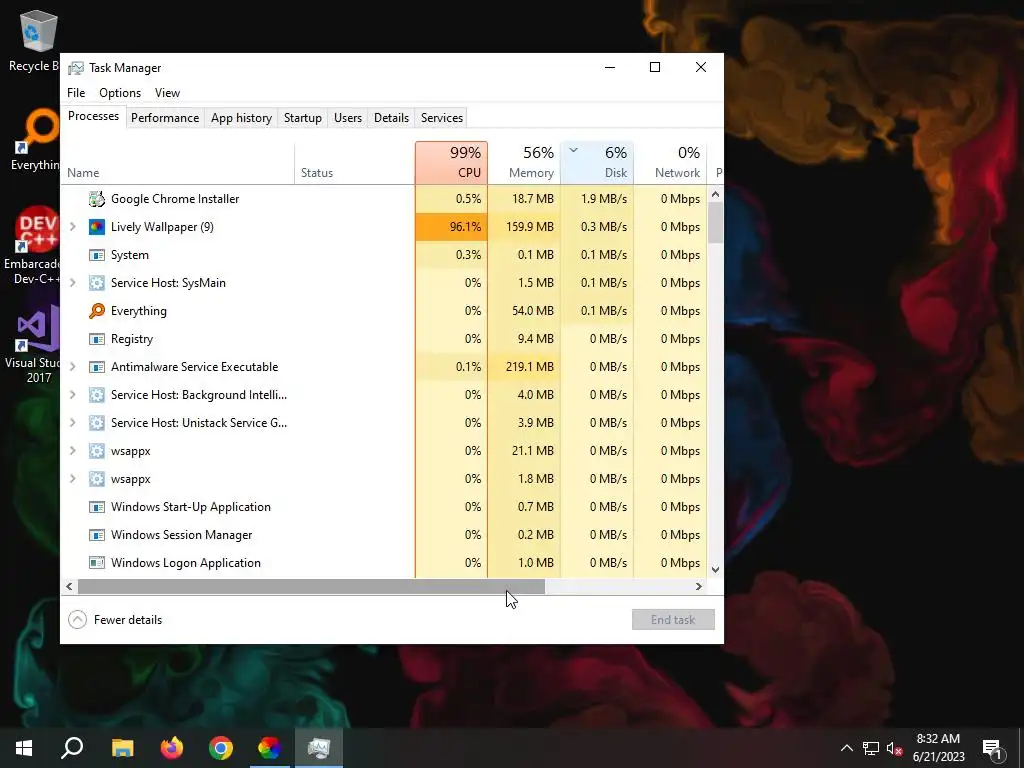Open Lively Wallpaper from the taskbar
Image resolution: width=1024 pixels, height=768 pixels.
[x=270, y=748]
